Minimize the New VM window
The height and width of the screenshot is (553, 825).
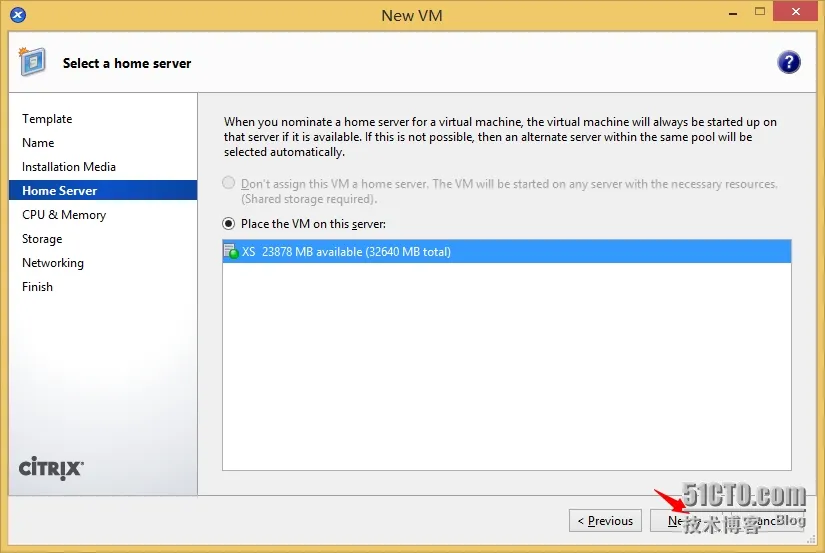732,13
